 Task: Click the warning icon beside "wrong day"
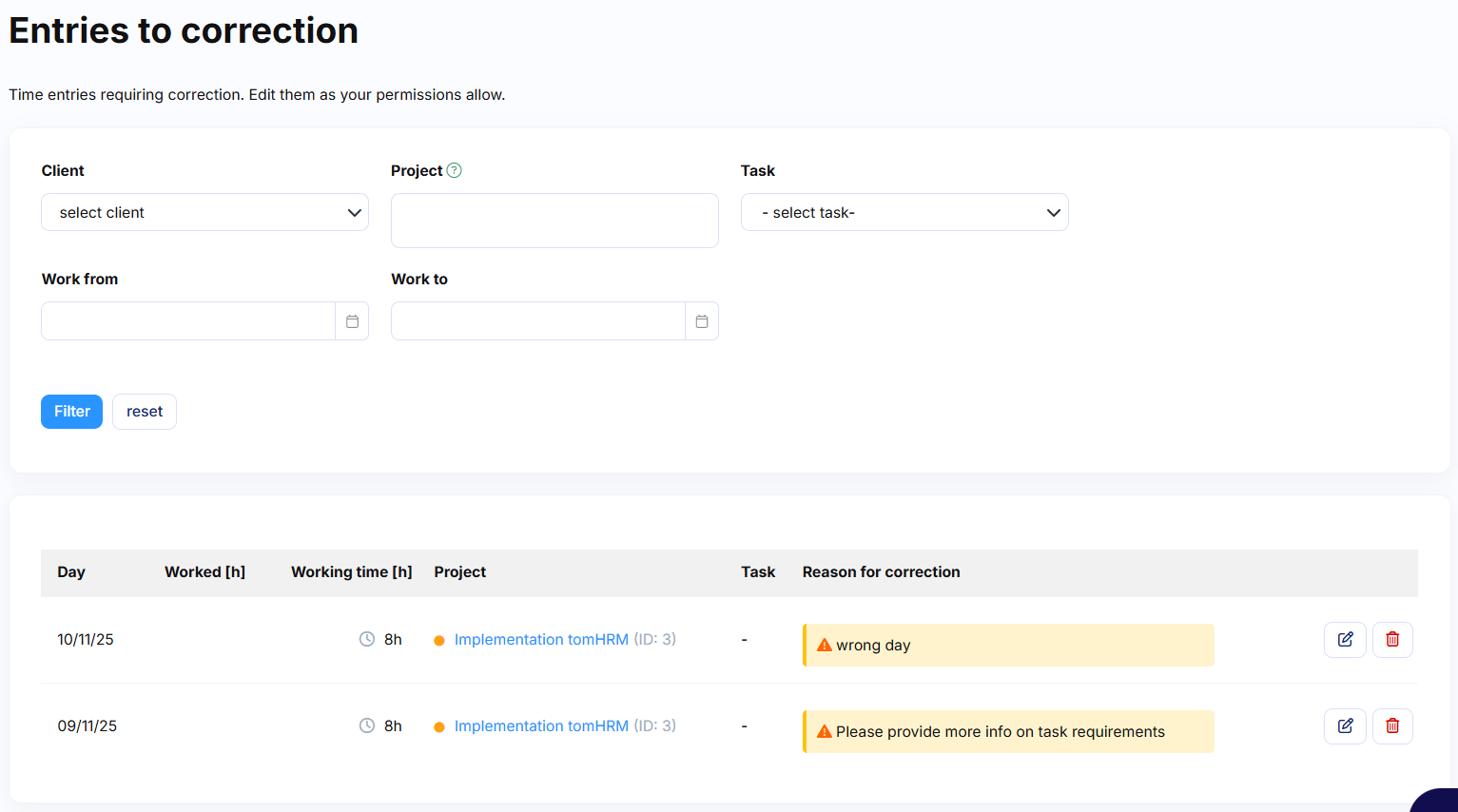824,646
